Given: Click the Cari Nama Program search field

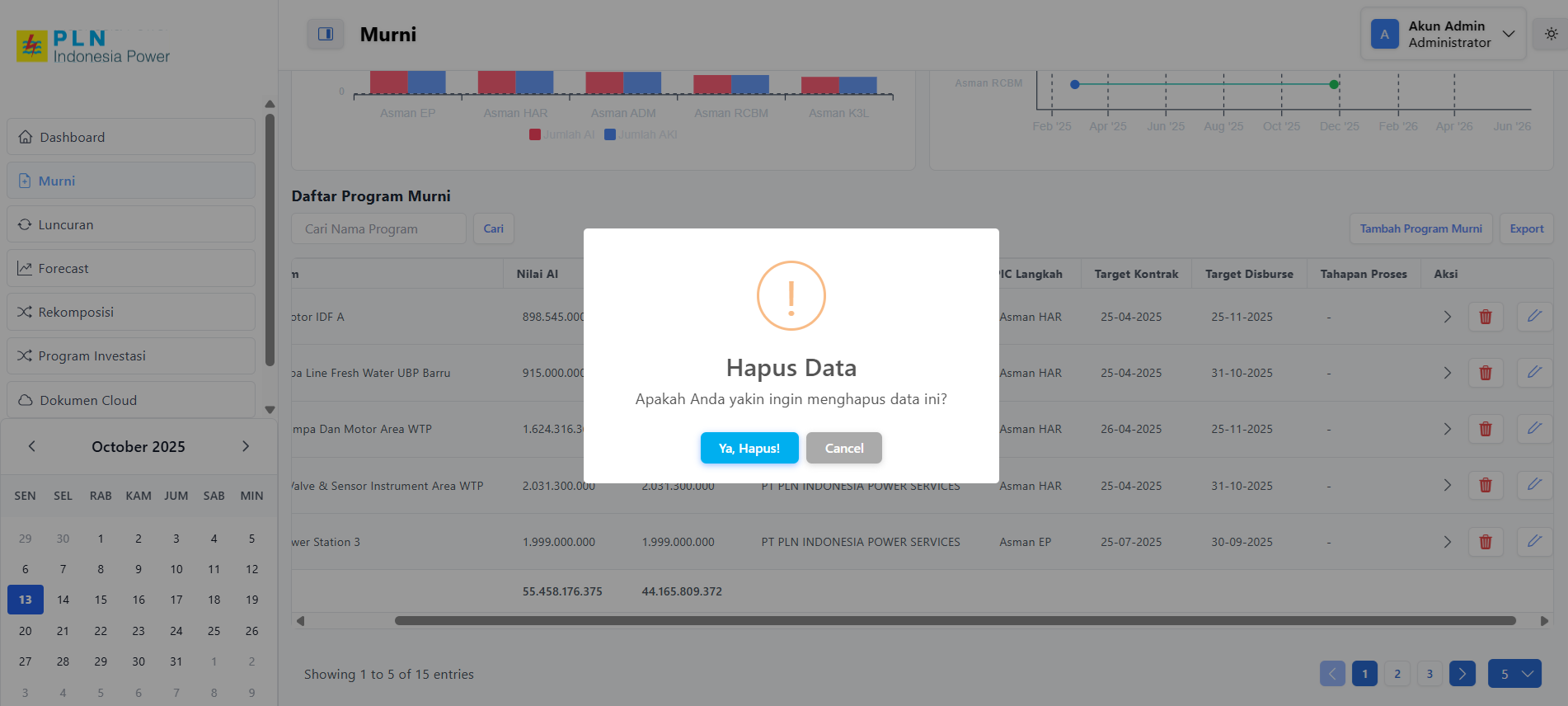Looking at the screenshot, I should click(x=378, y=228).
